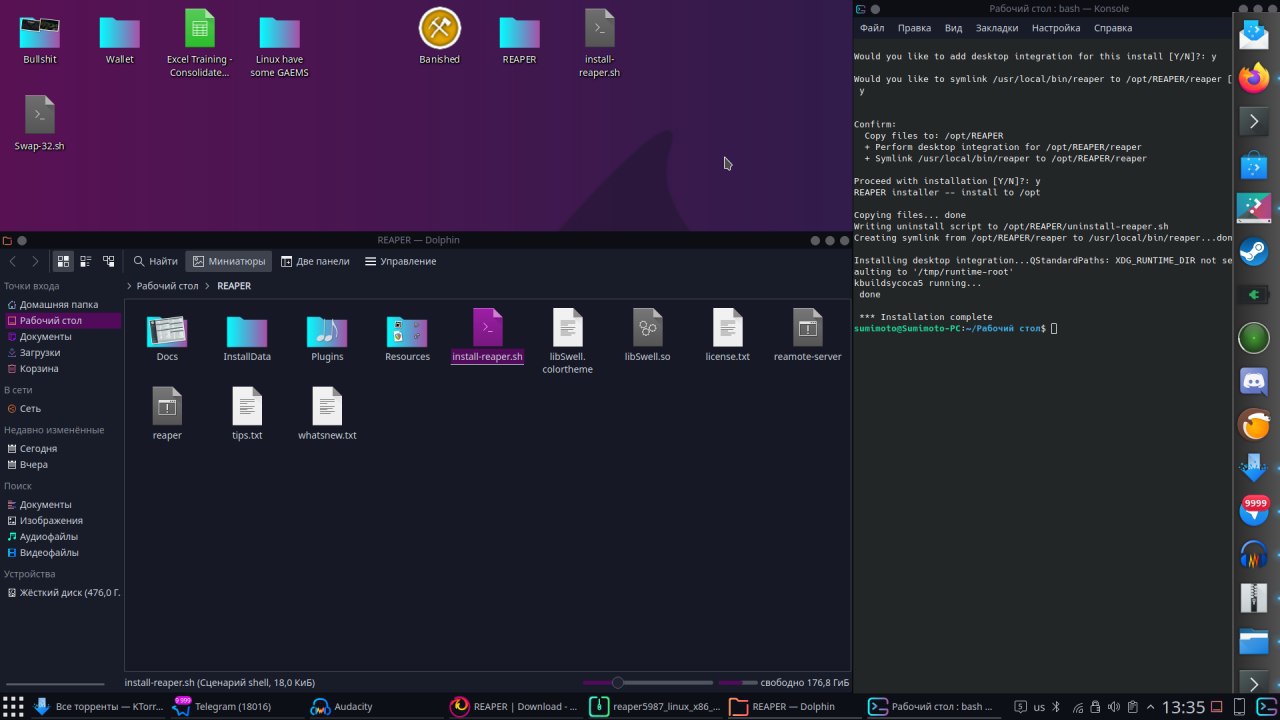1280x720 pixels.
Task: Open Excel Training spreadsheet desktop icon
Action: coord(200,44)
